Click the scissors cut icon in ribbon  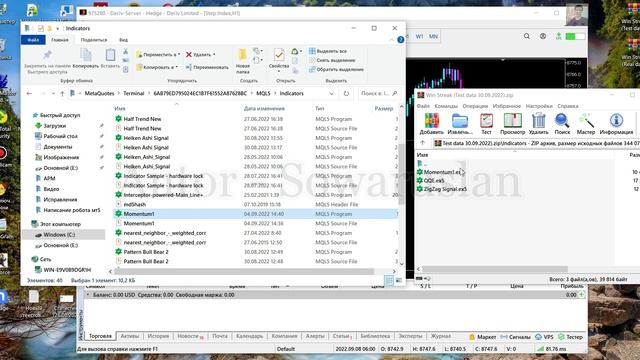pyautogui.click(x=125, y=51)
